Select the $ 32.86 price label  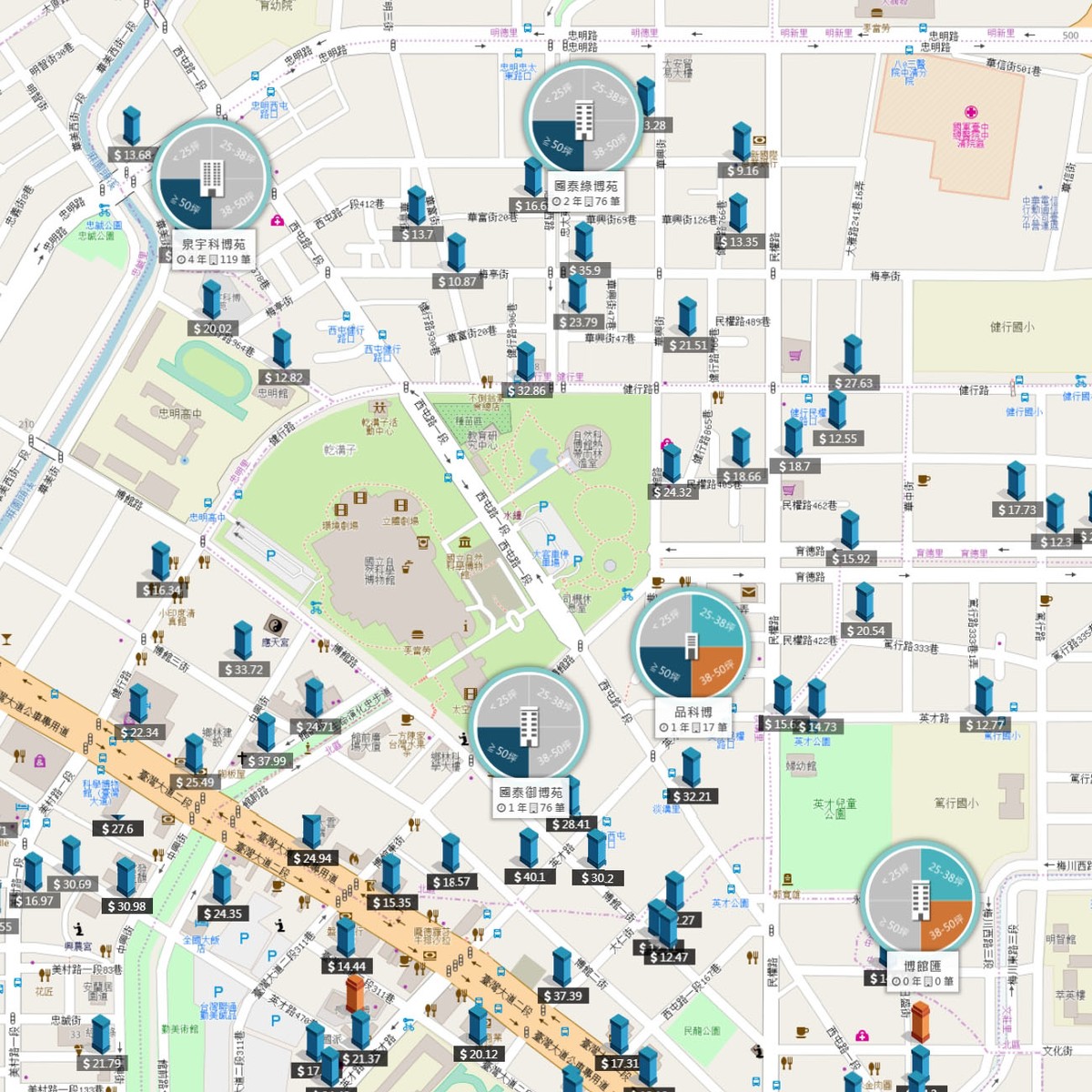pyautogui.click(x=526, y=390)
